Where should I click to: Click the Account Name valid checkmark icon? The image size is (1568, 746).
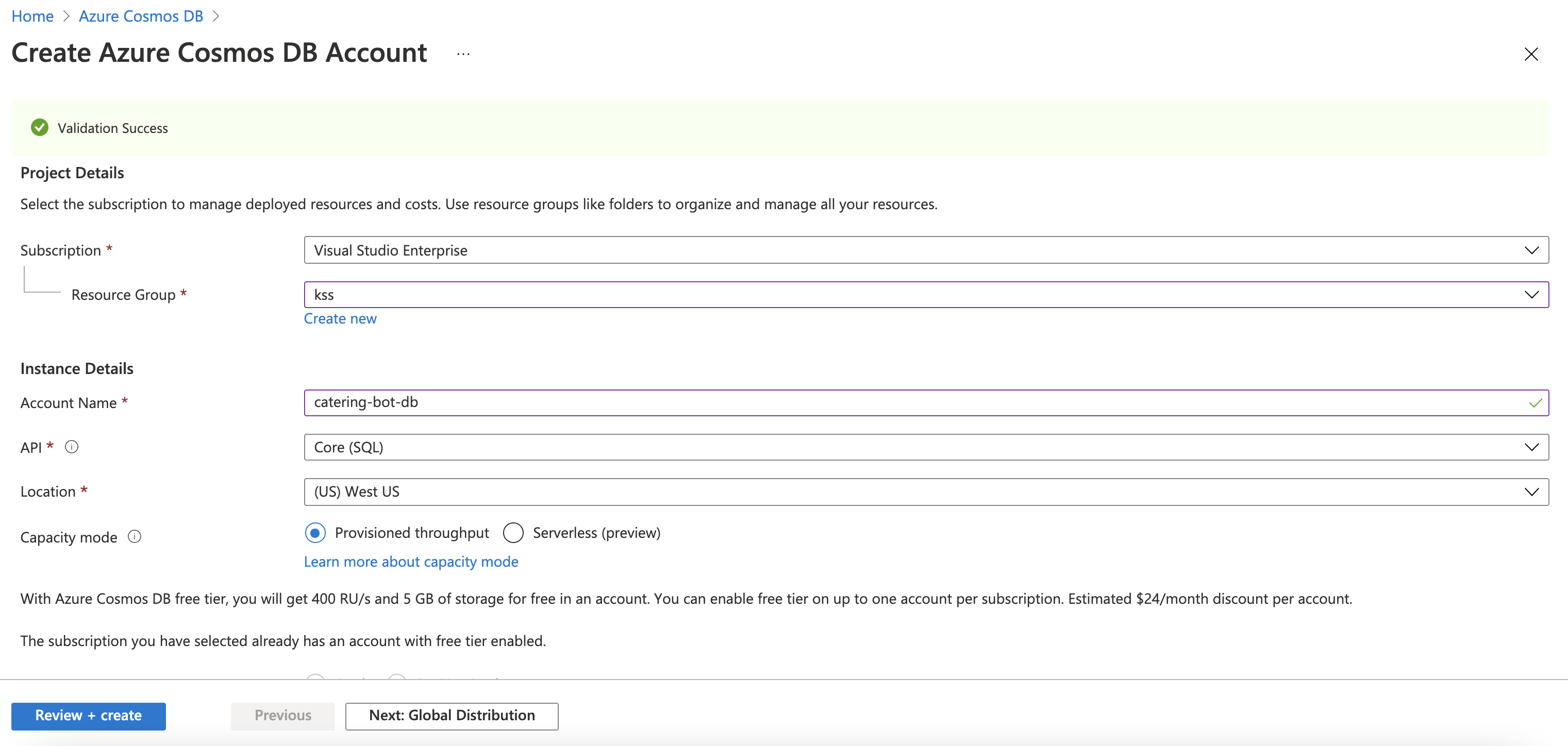1535,403
